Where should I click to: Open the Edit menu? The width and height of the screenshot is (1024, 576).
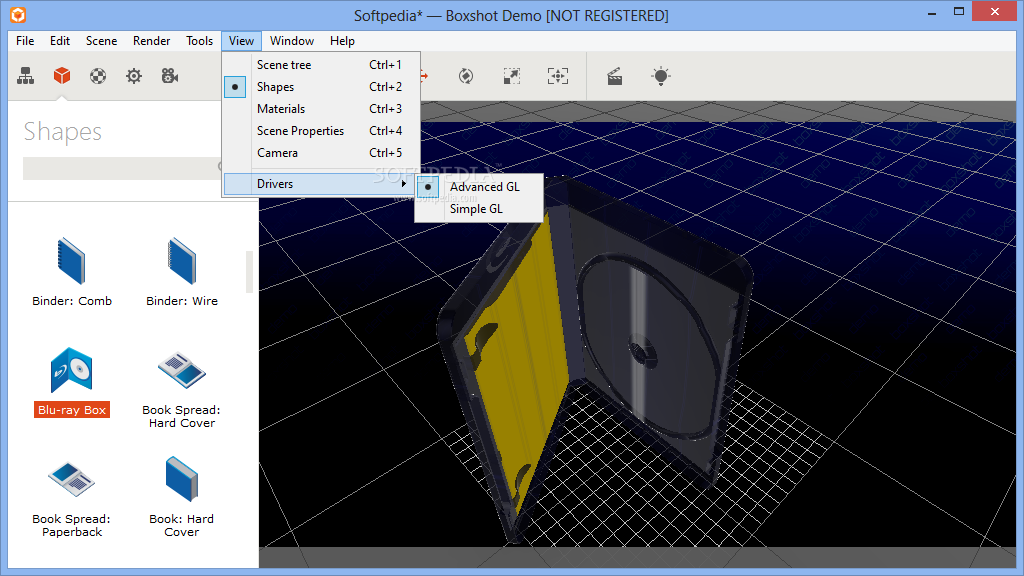pyautogui.click(x=60, y=40)
